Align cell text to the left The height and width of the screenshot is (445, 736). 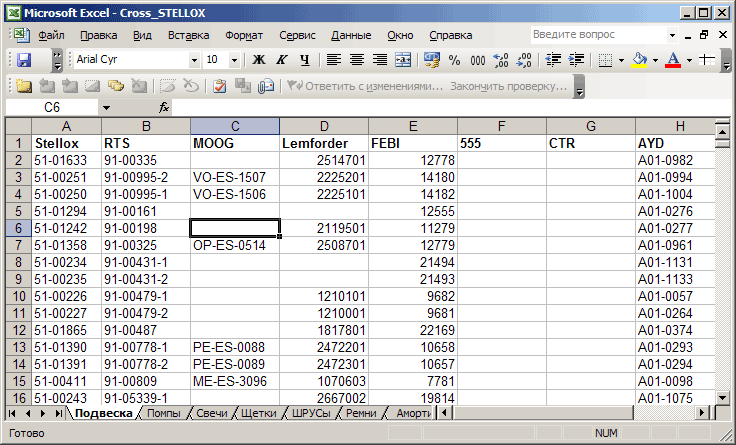tap(334, 60)
